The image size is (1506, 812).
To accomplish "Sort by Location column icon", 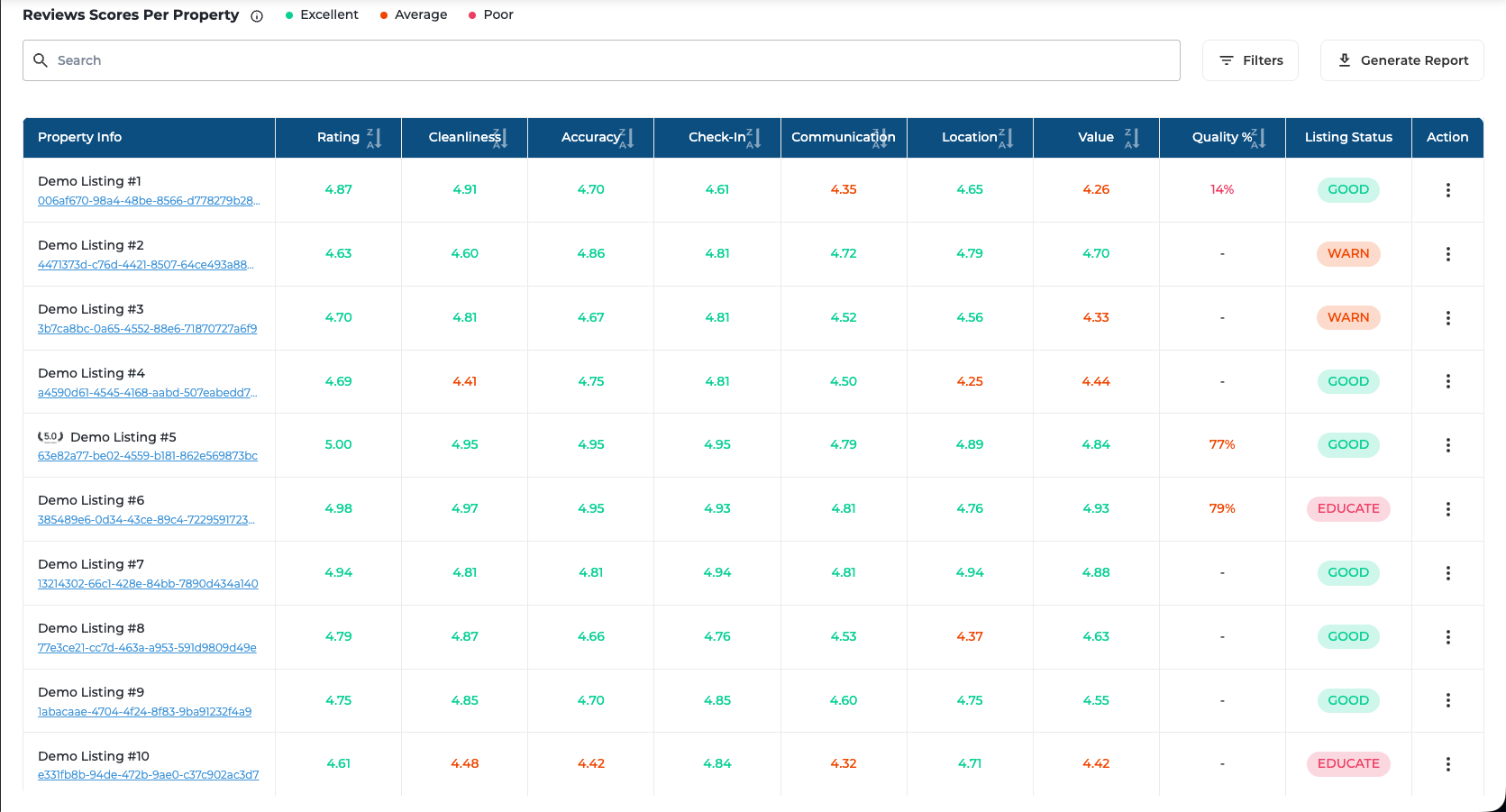I will point(1006,138).
